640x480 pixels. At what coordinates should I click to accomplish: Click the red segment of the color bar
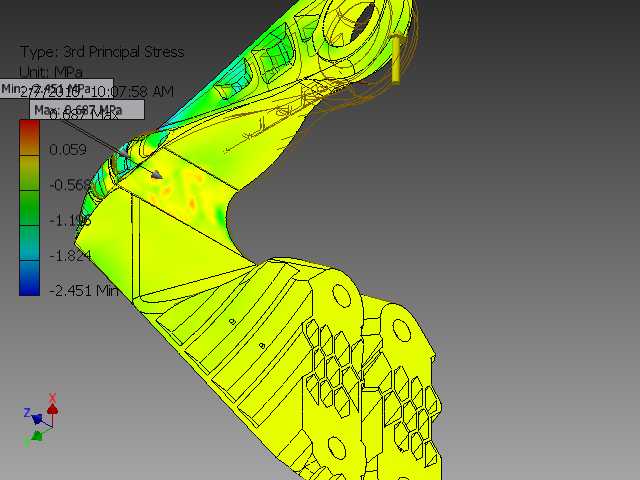29,137
